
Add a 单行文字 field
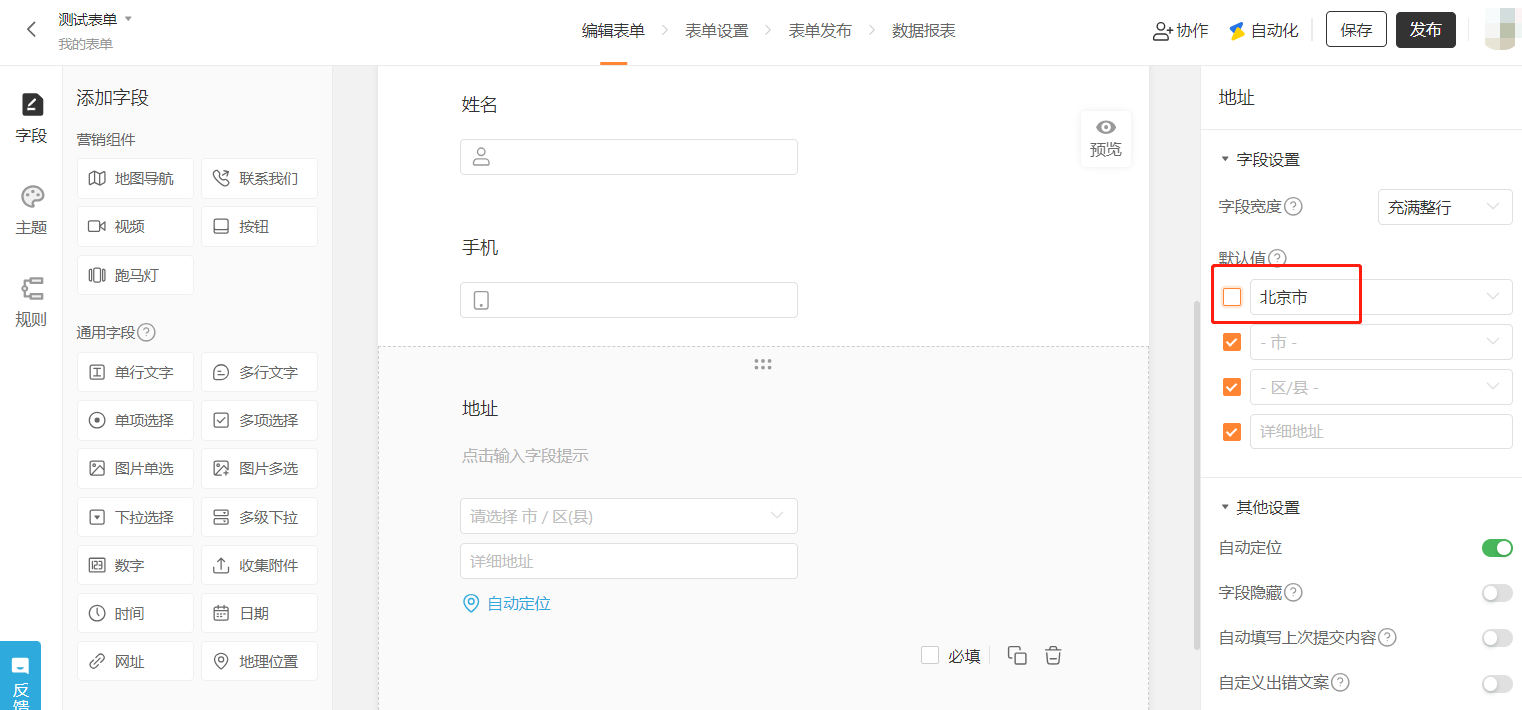(135, 372)
